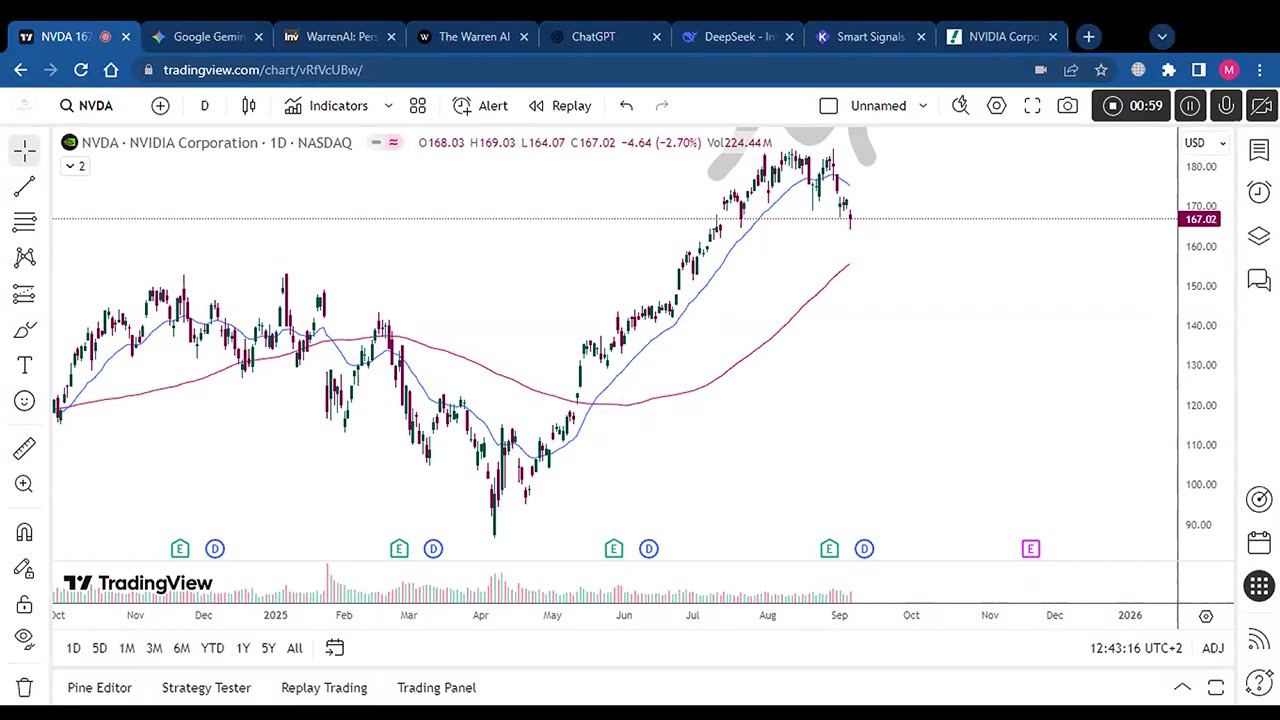The width and height of the screenshot is (1280, 720).
Task: Toggle stay in drawing mode
Action: pos(25,568)
